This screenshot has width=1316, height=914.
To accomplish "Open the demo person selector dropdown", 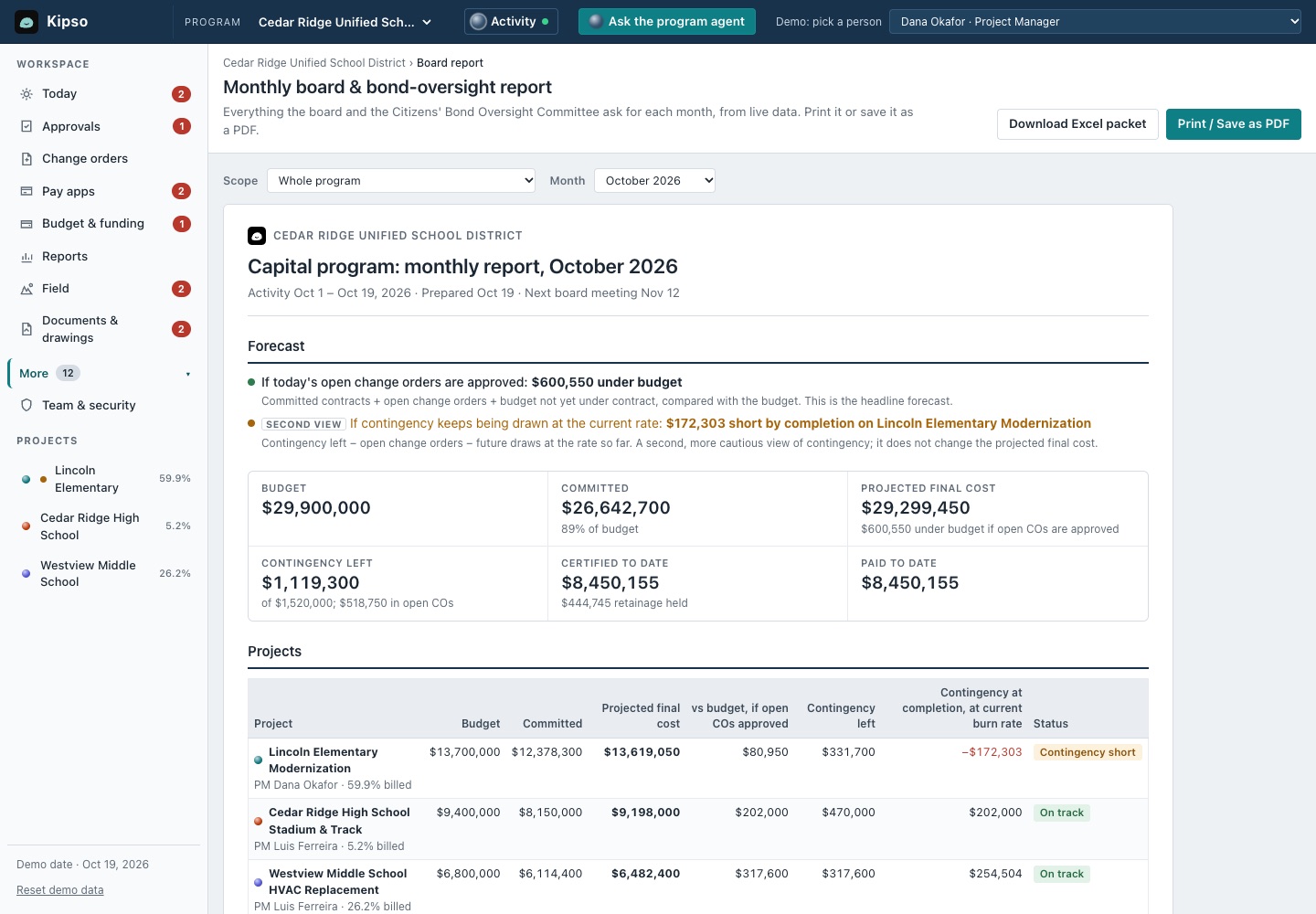I will tap(1095, 22).
